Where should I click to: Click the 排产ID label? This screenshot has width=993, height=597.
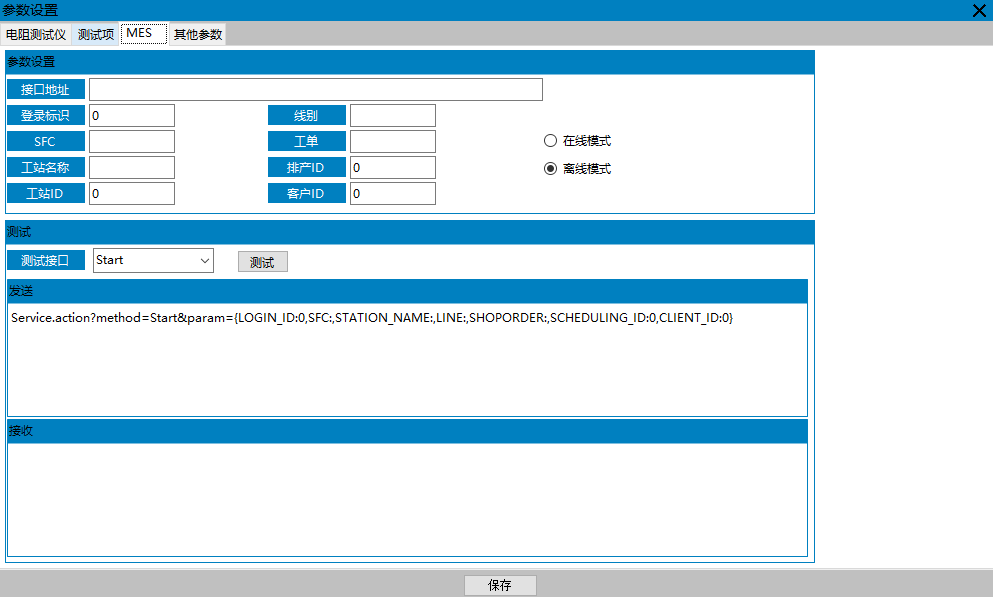(307, 167)
